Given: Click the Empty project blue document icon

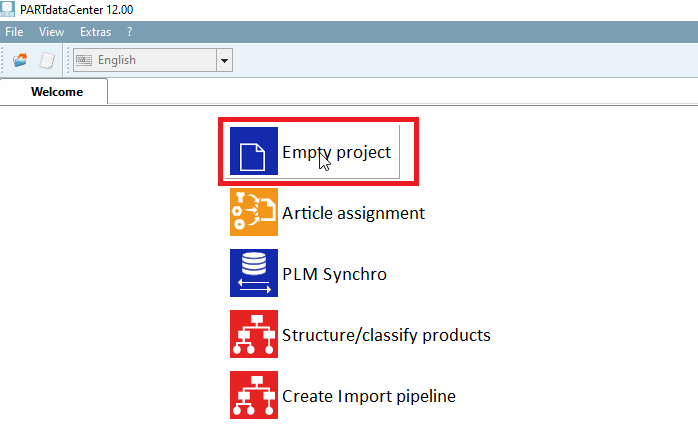Looking at the screenshot, I should point(254,151).
